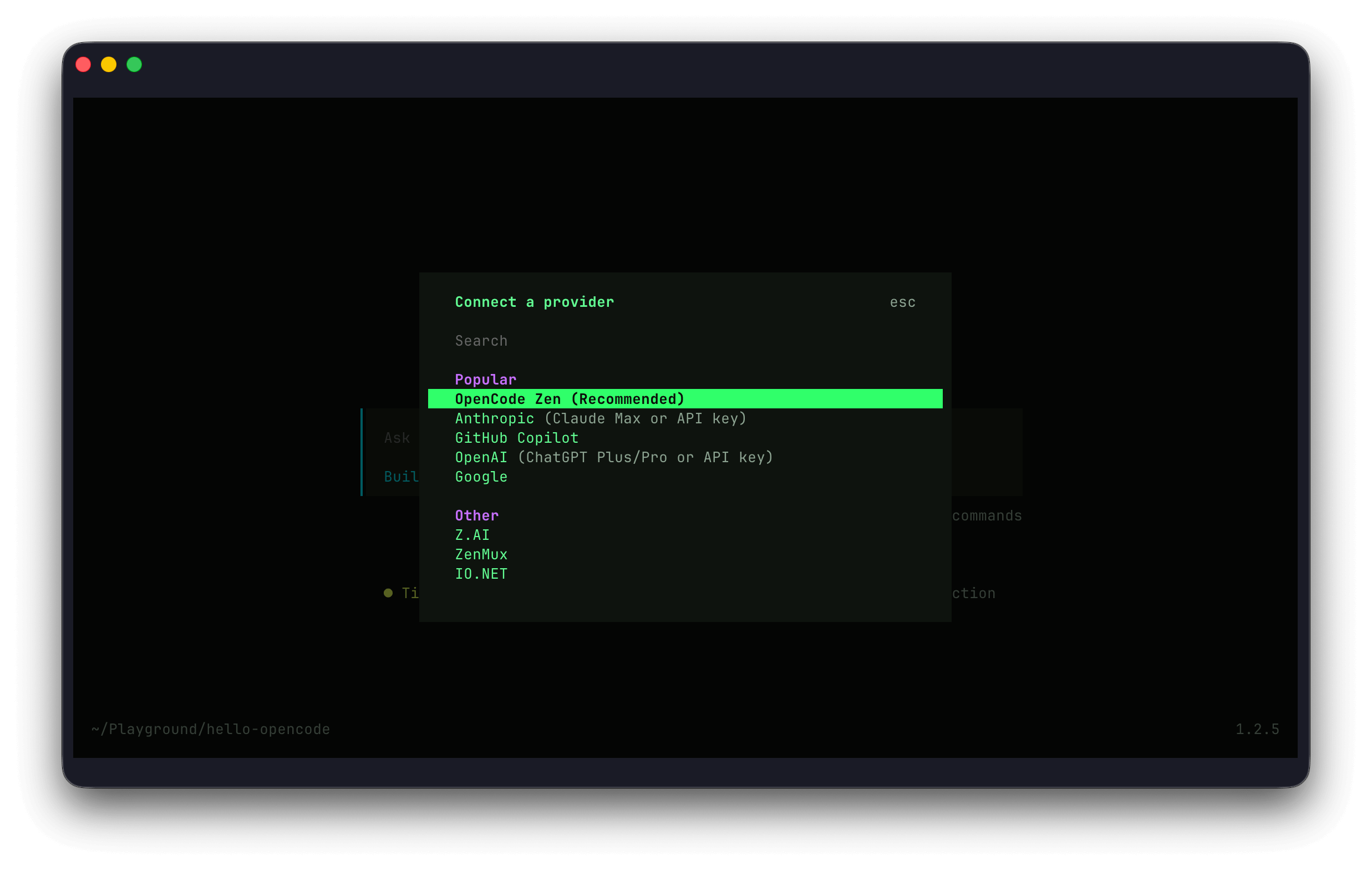Click the version number 1.2.5 in status bar
Screen dimensions: 1372x870
click(1257, 729)
